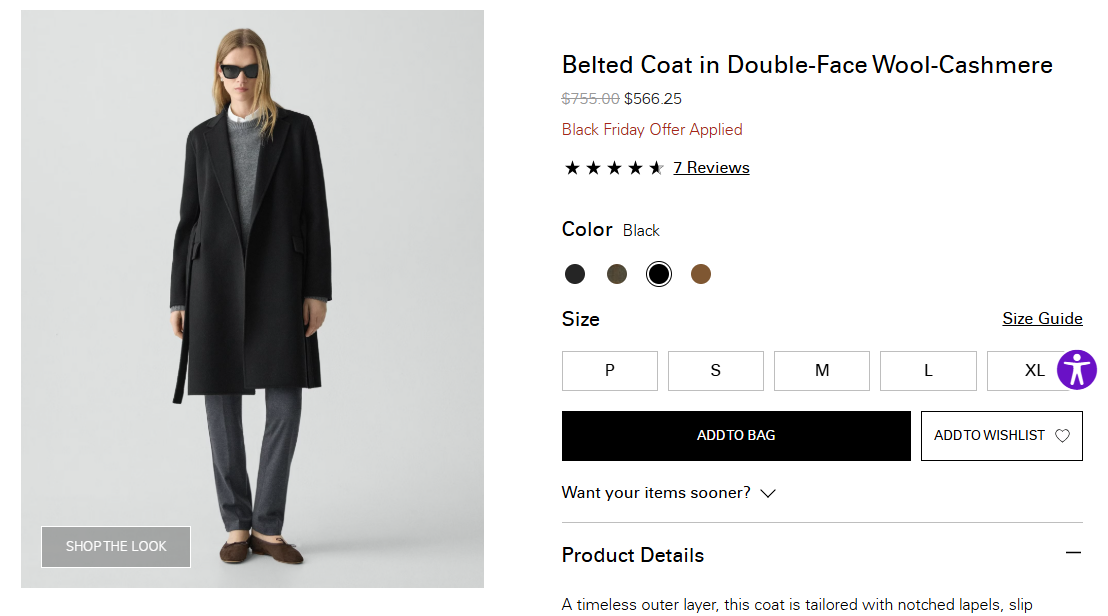Open the Product Details section heading
1108x616 pixels.
pos(633,555)
